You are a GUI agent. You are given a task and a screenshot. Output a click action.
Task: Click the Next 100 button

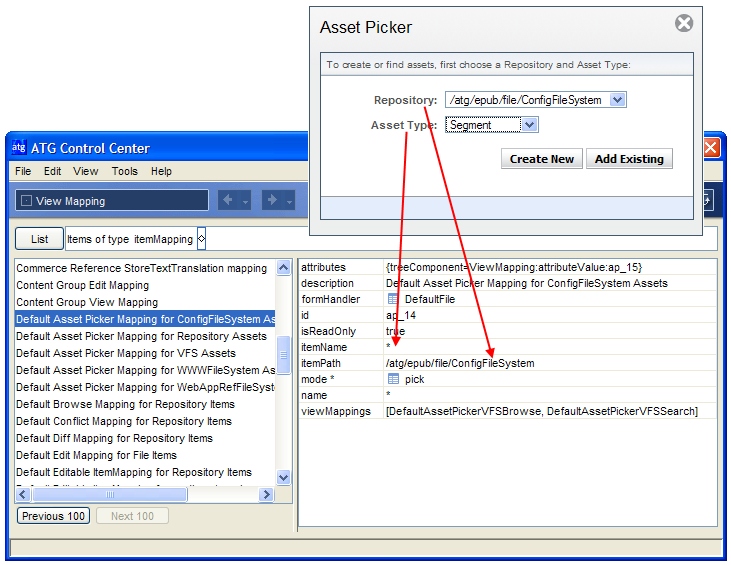coord(132,516)
